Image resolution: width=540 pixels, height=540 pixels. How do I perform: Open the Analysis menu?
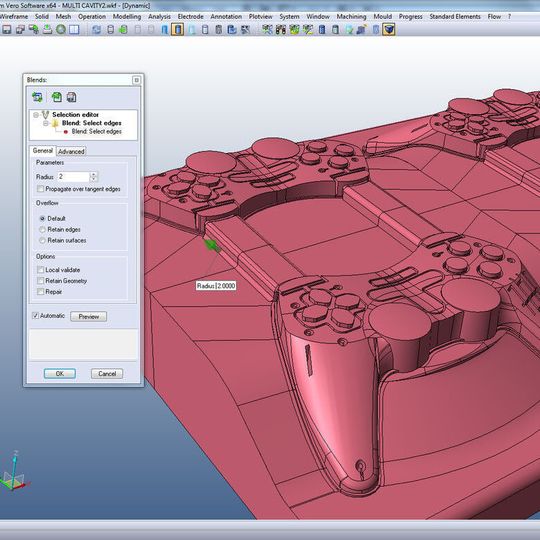pos(159,16)
